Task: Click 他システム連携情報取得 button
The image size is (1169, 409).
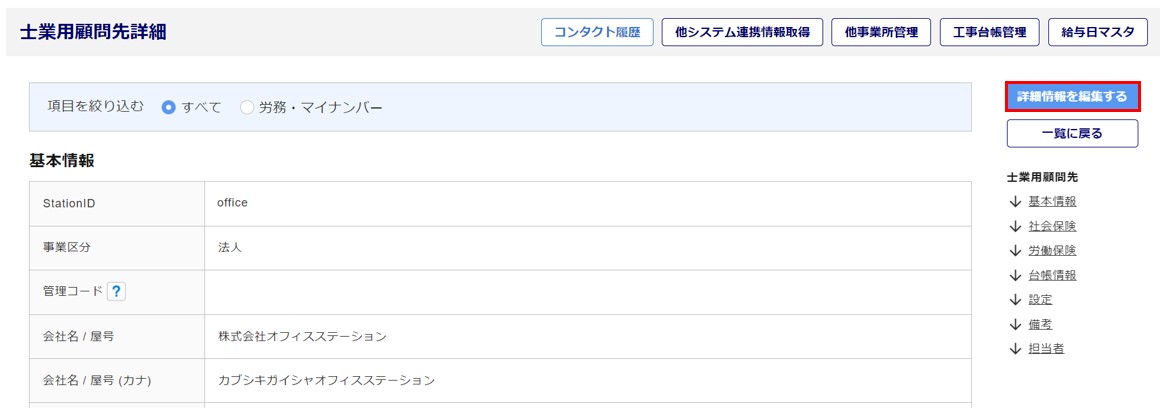Action: [742, 32]
